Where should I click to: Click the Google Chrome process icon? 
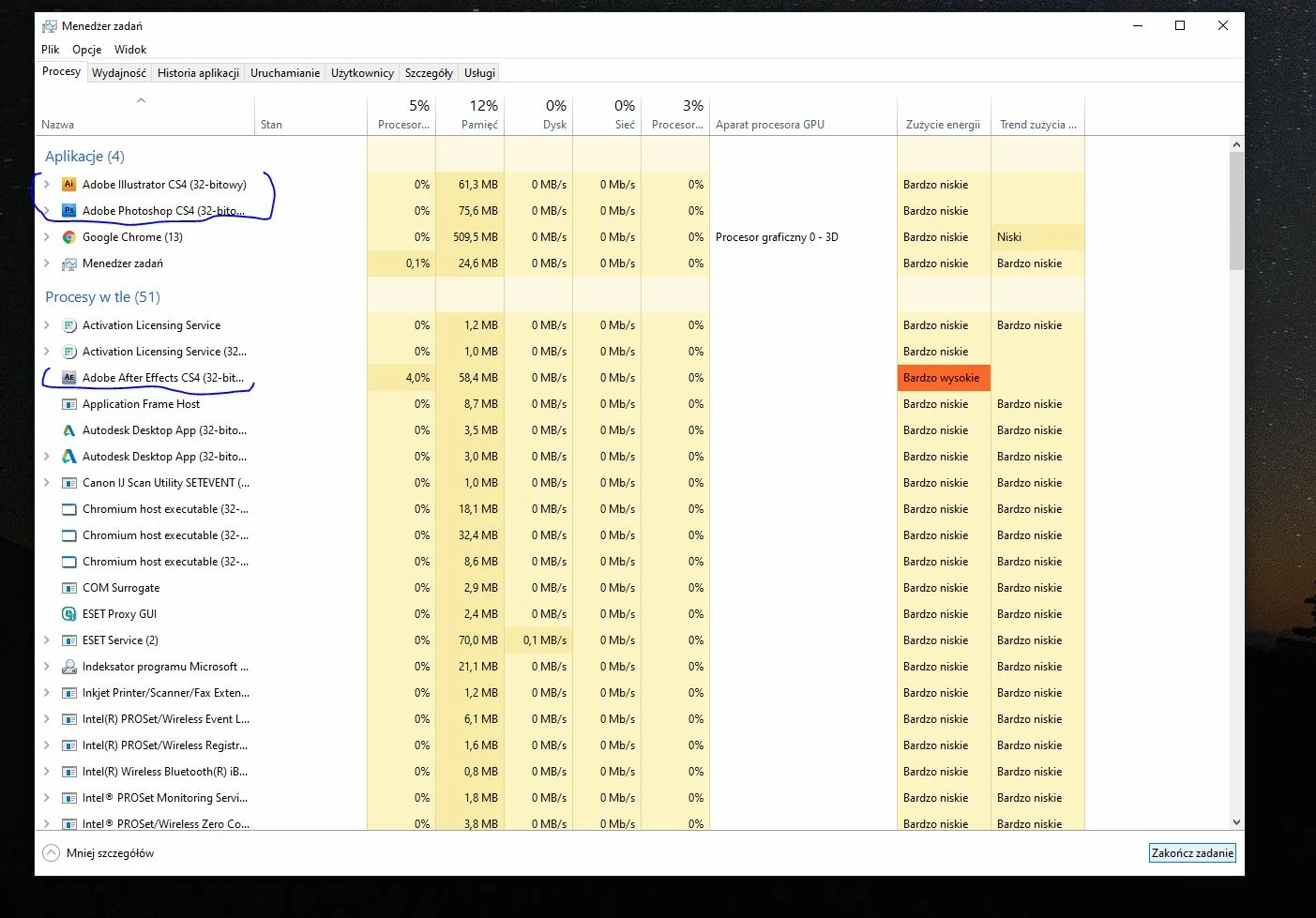[68, 237]
